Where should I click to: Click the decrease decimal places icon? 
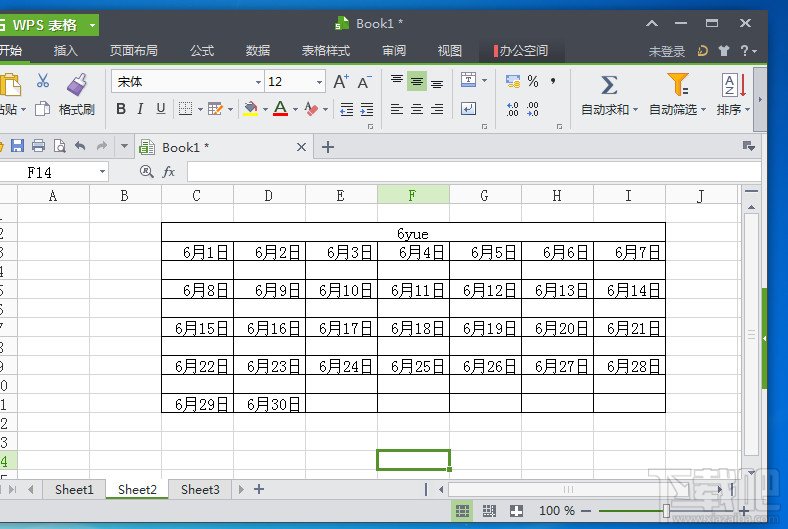(x=533, y=109)
